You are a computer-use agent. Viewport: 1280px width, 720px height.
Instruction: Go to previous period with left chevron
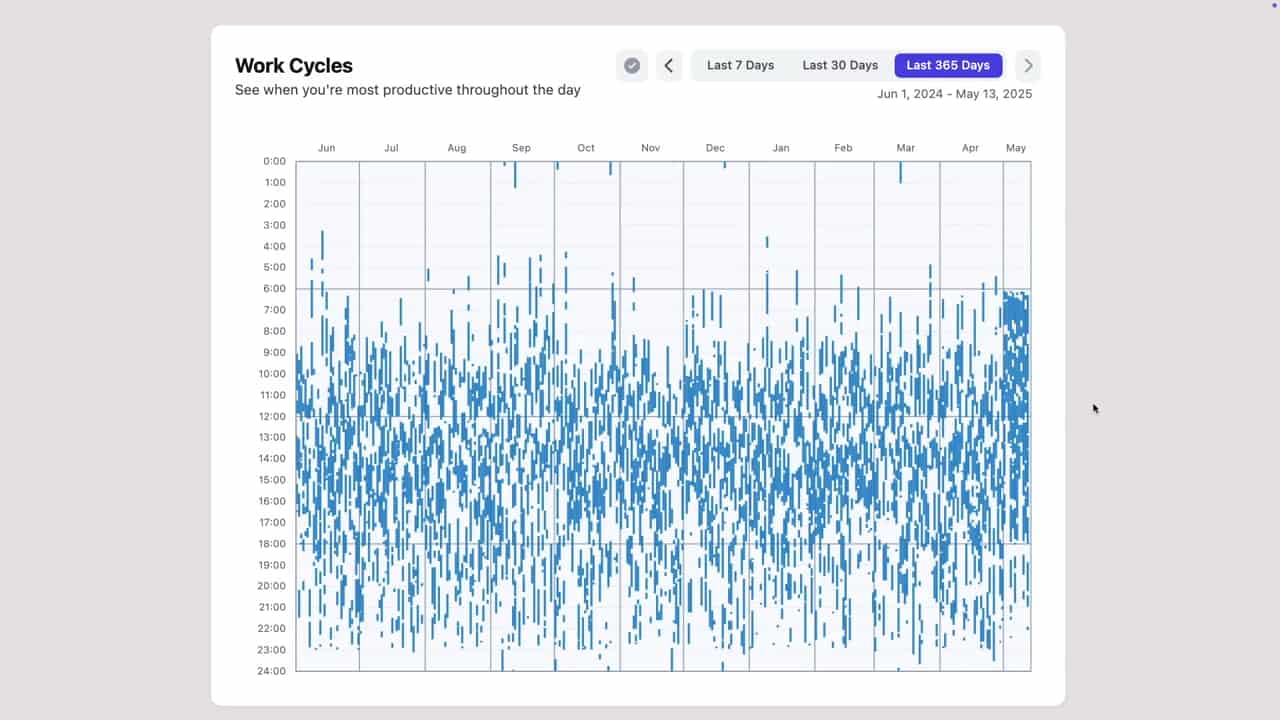click(669, 66)
